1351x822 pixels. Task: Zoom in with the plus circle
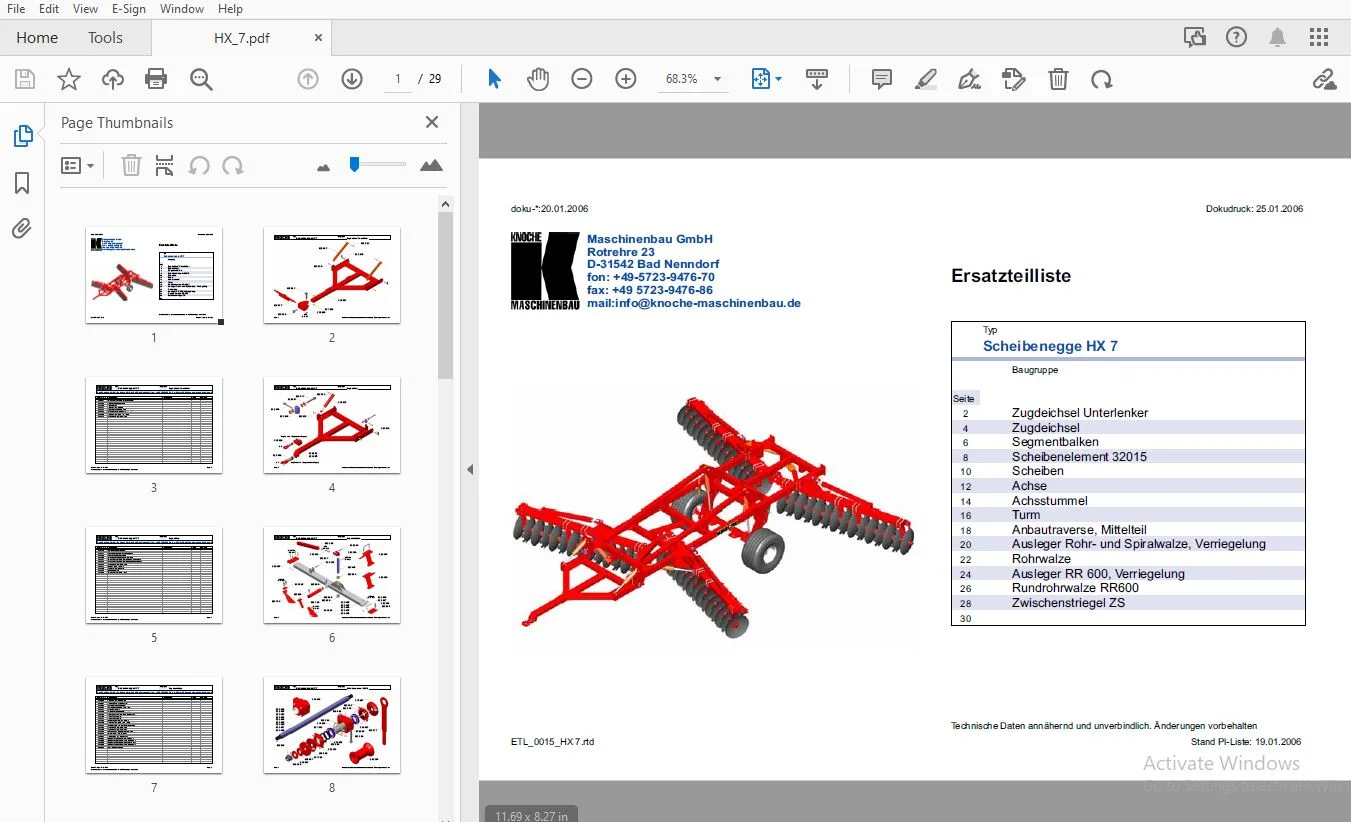click(x=626, y=79)
